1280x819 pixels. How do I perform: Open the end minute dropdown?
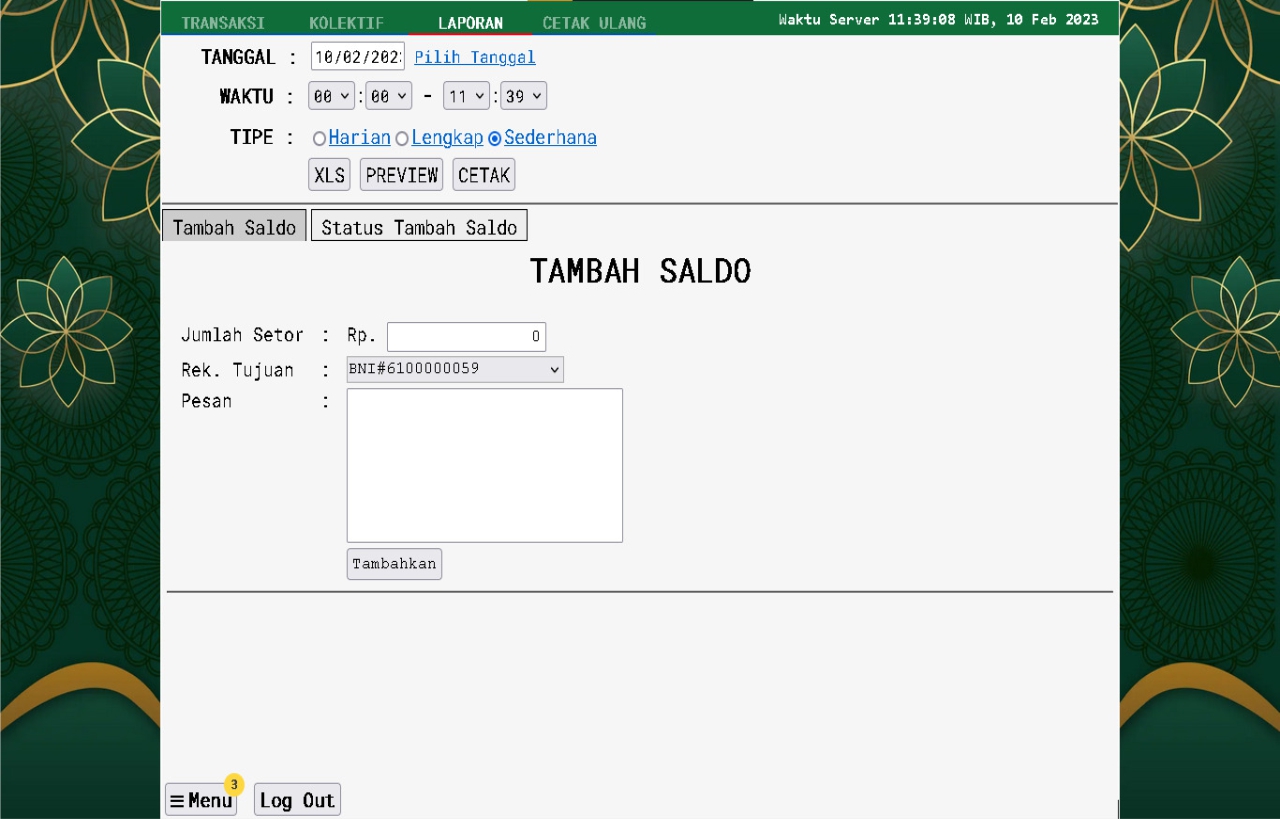click(x=524, y=96)
